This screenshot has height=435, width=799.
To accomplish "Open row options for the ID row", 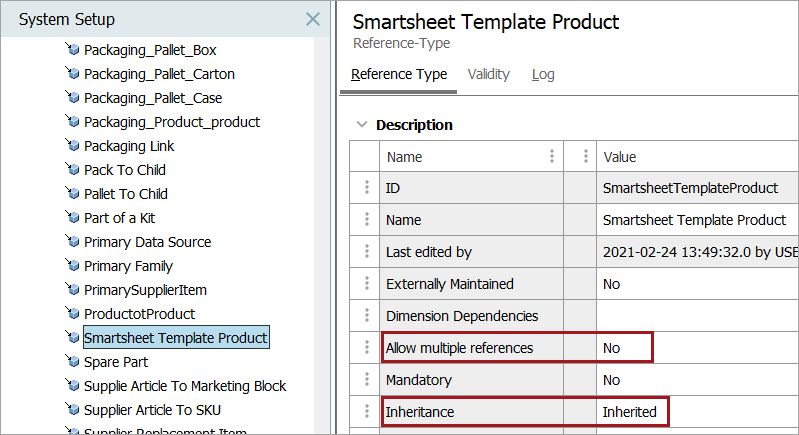I will [x=365, y=188].
